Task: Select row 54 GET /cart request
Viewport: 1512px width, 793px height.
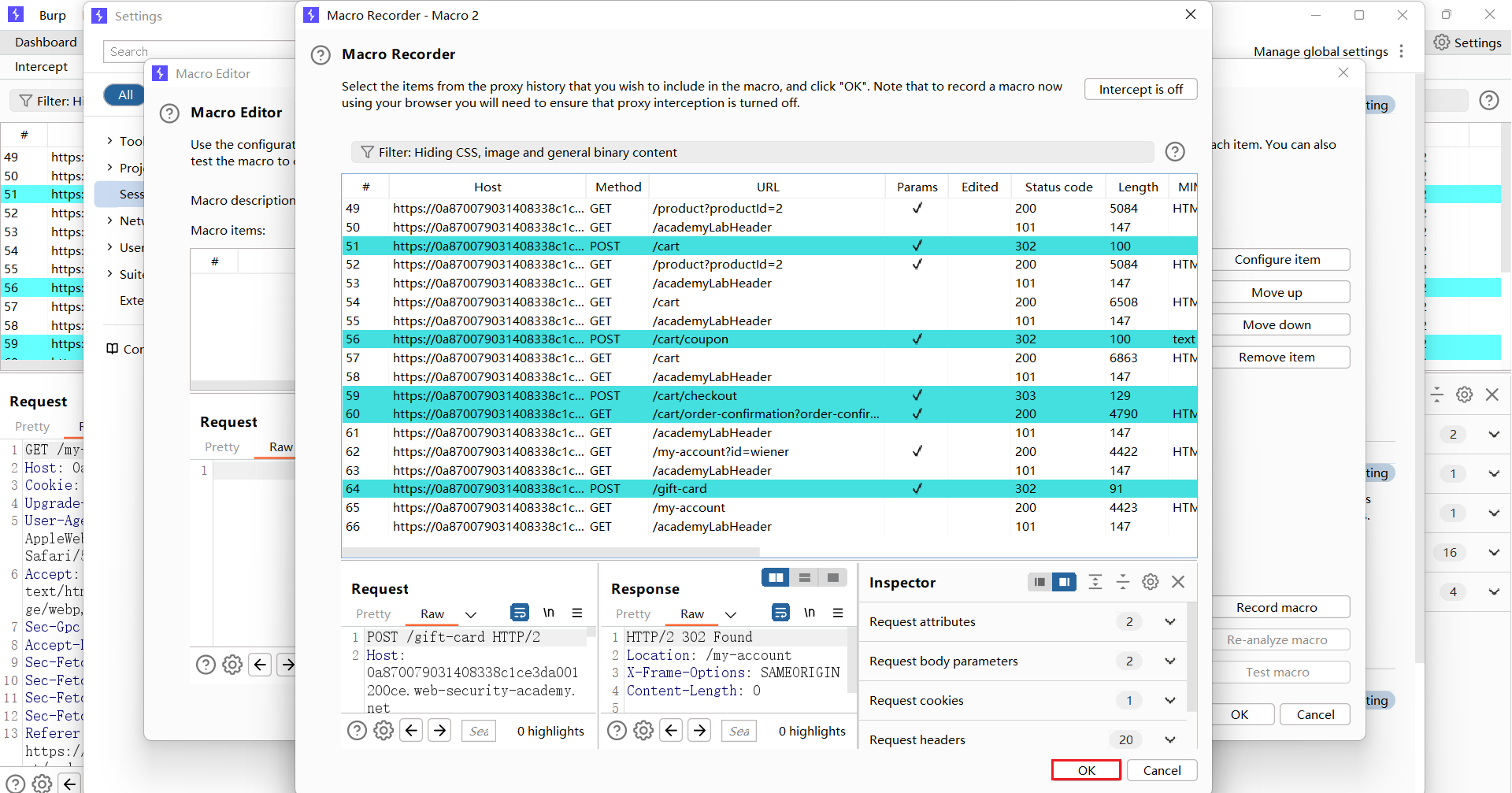Action: pyautogui.click(x=769, y=302)
